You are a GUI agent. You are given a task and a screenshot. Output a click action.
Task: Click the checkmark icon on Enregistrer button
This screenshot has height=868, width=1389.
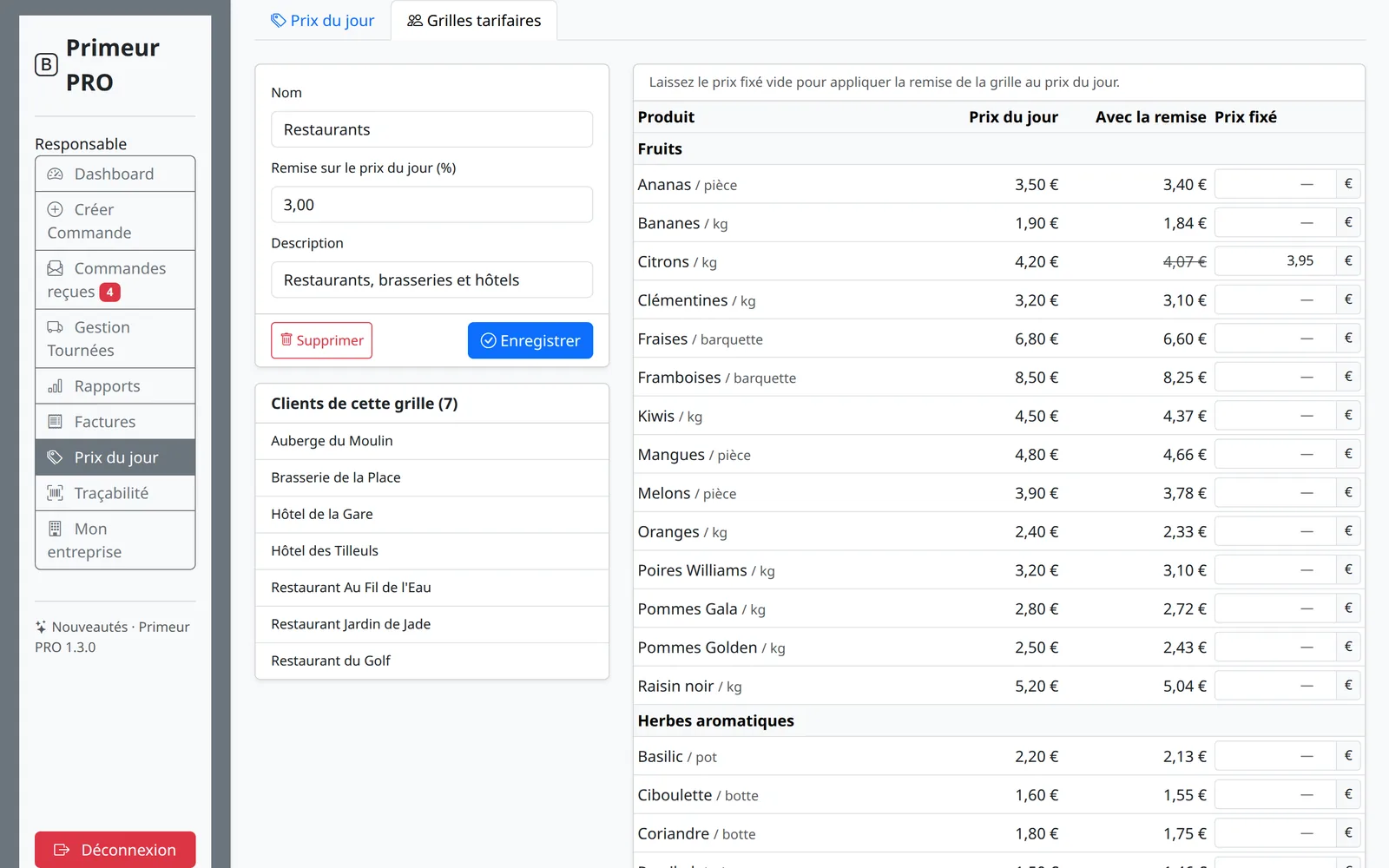tap(489, 340)
